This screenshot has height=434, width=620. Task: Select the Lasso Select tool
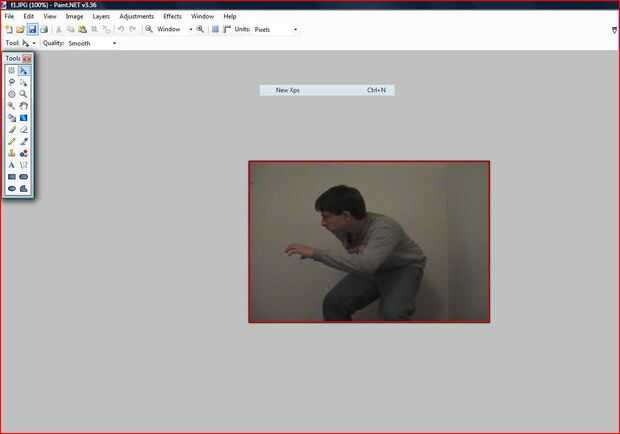(11, 82)
